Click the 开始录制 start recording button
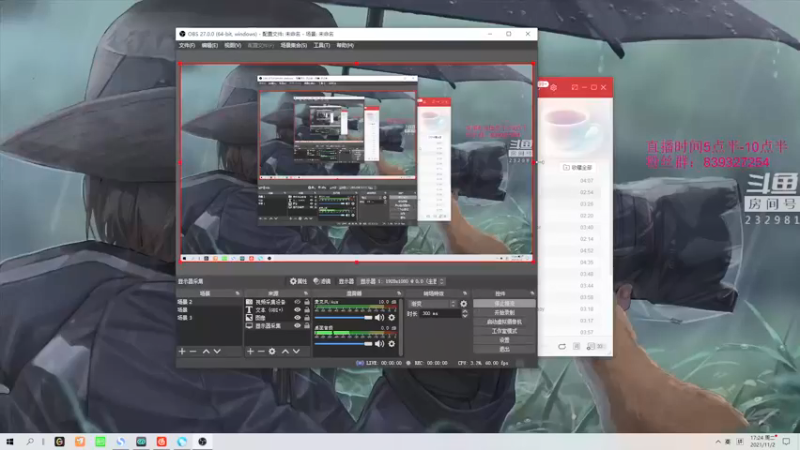This screenshot has width=800, height=450. (x=504, y=312)
